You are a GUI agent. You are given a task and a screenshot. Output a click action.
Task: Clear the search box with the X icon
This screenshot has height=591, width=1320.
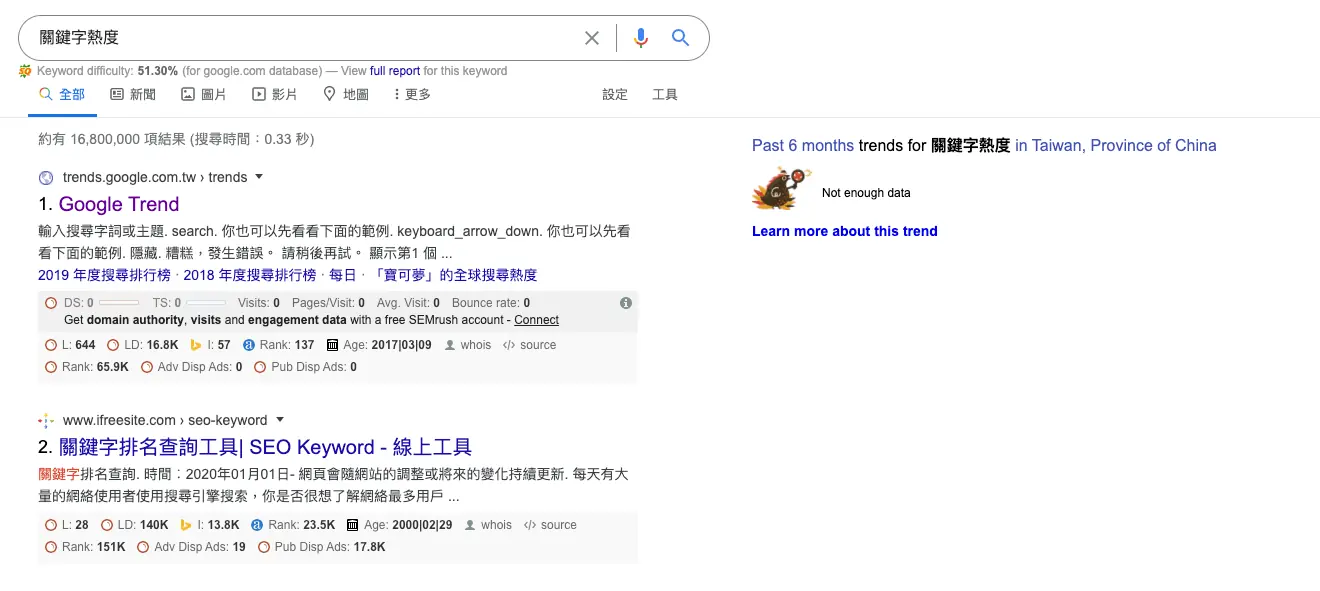[592, 38]
